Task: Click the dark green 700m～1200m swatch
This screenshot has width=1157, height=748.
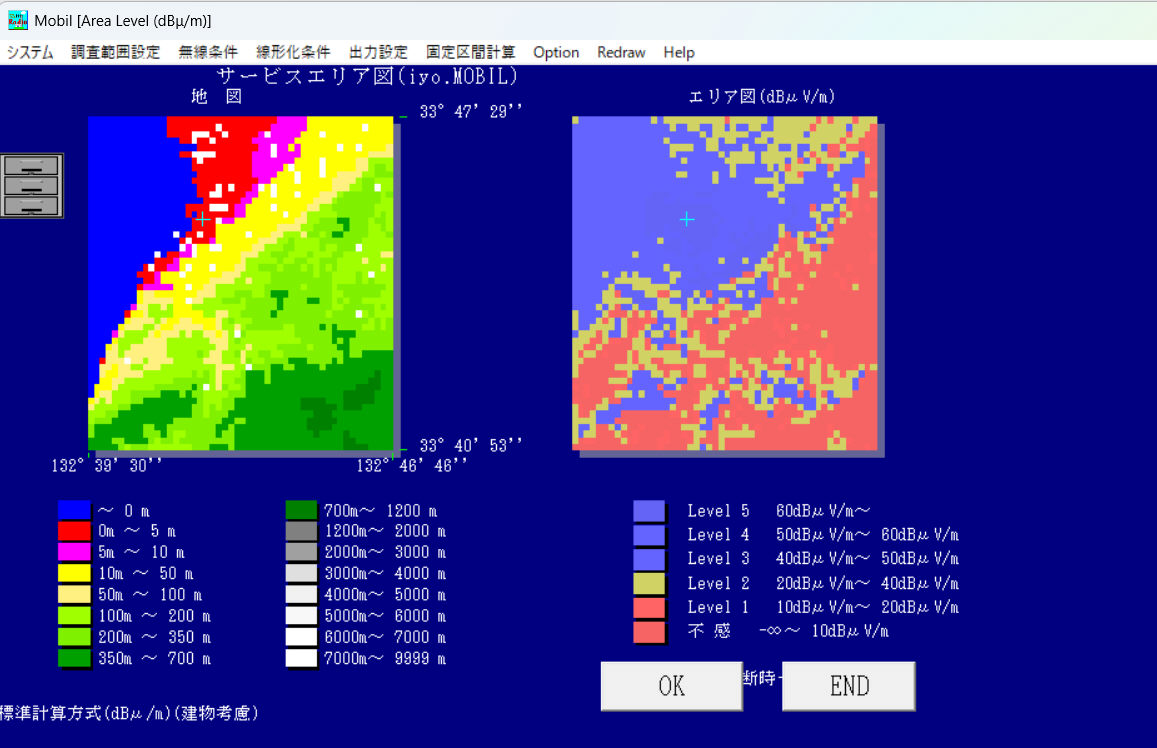Action: click(x=301, y=511)
